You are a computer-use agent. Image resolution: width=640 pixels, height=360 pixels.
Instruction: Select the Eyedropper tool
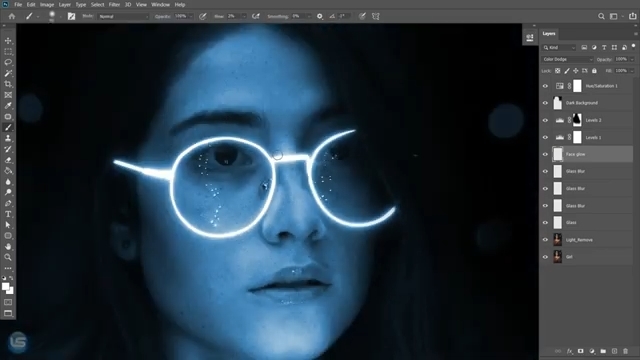coord(8,106)
